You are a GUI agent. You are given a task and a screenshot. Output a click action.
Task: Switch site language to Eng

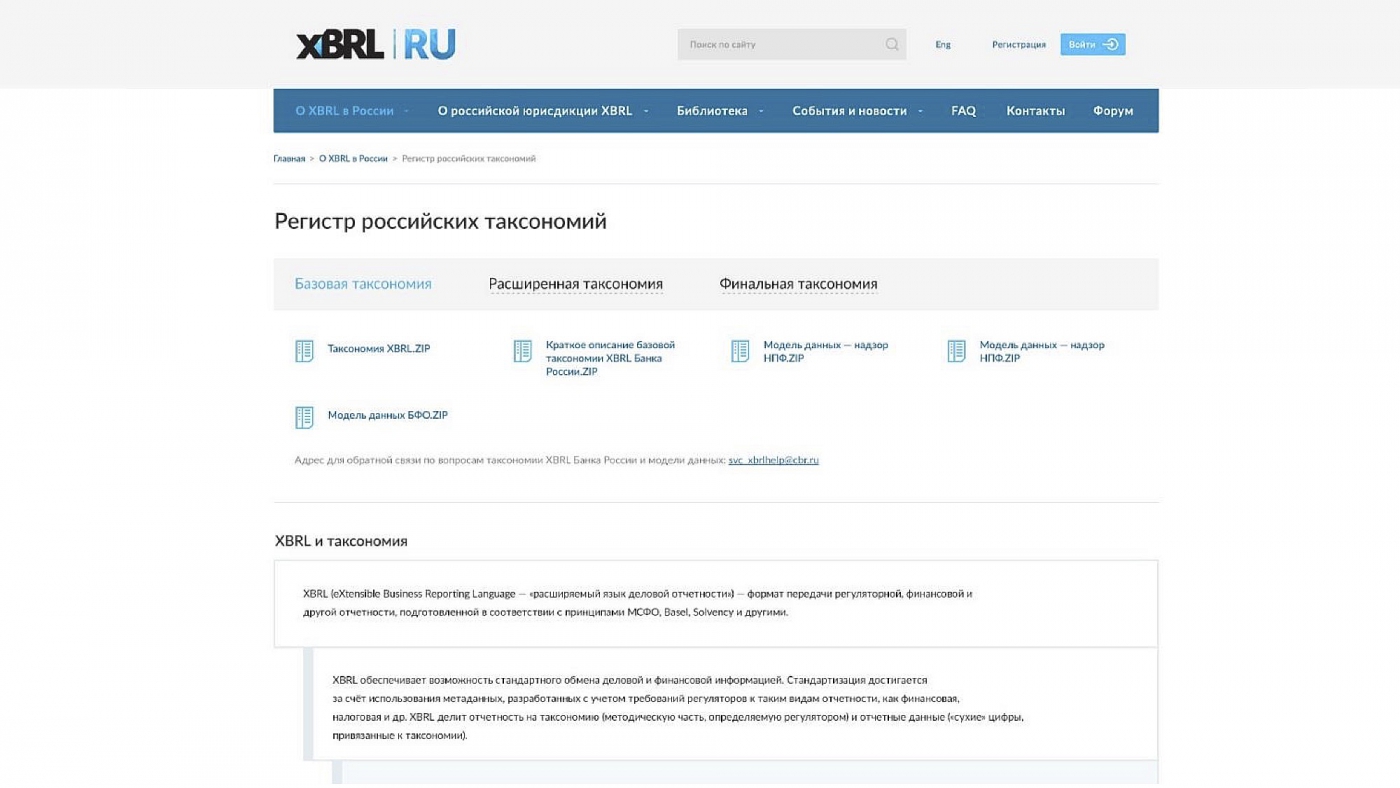click(x=943, y=45)
